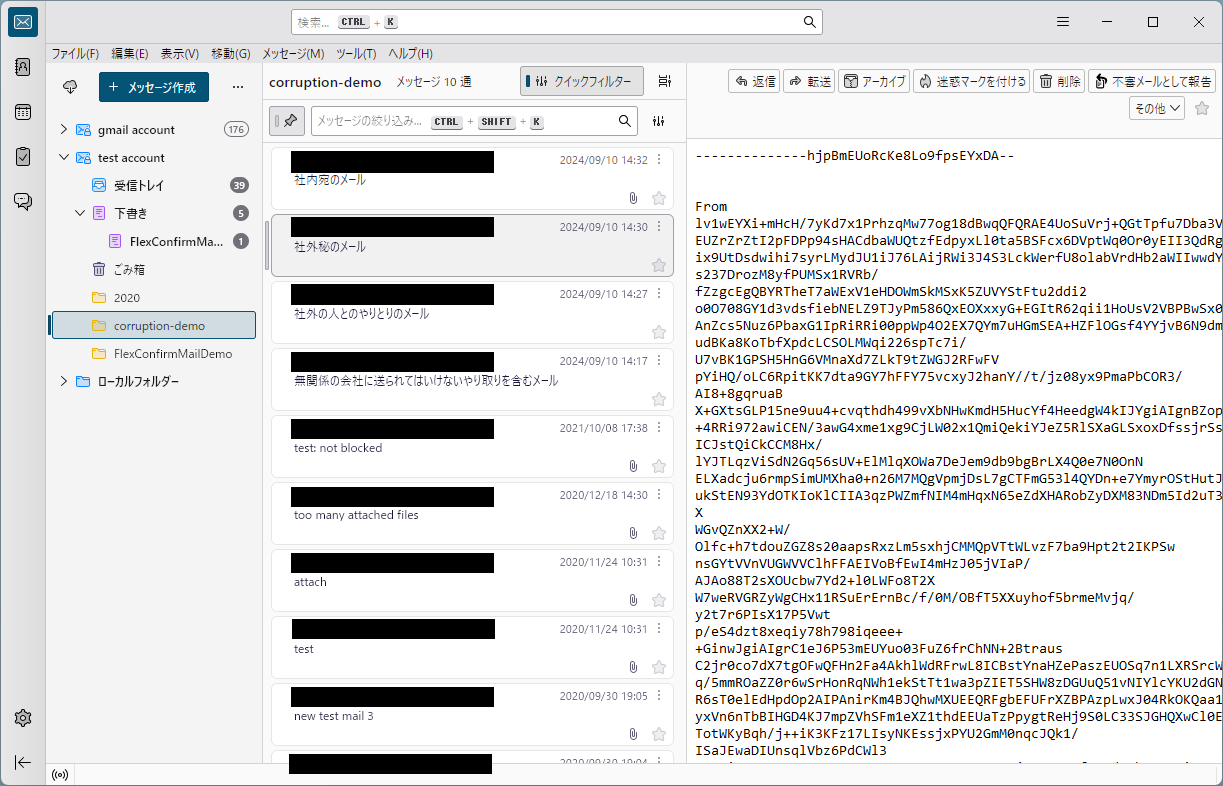Click the アーカイブ button
1223x786 pixels.
[874, 81]
